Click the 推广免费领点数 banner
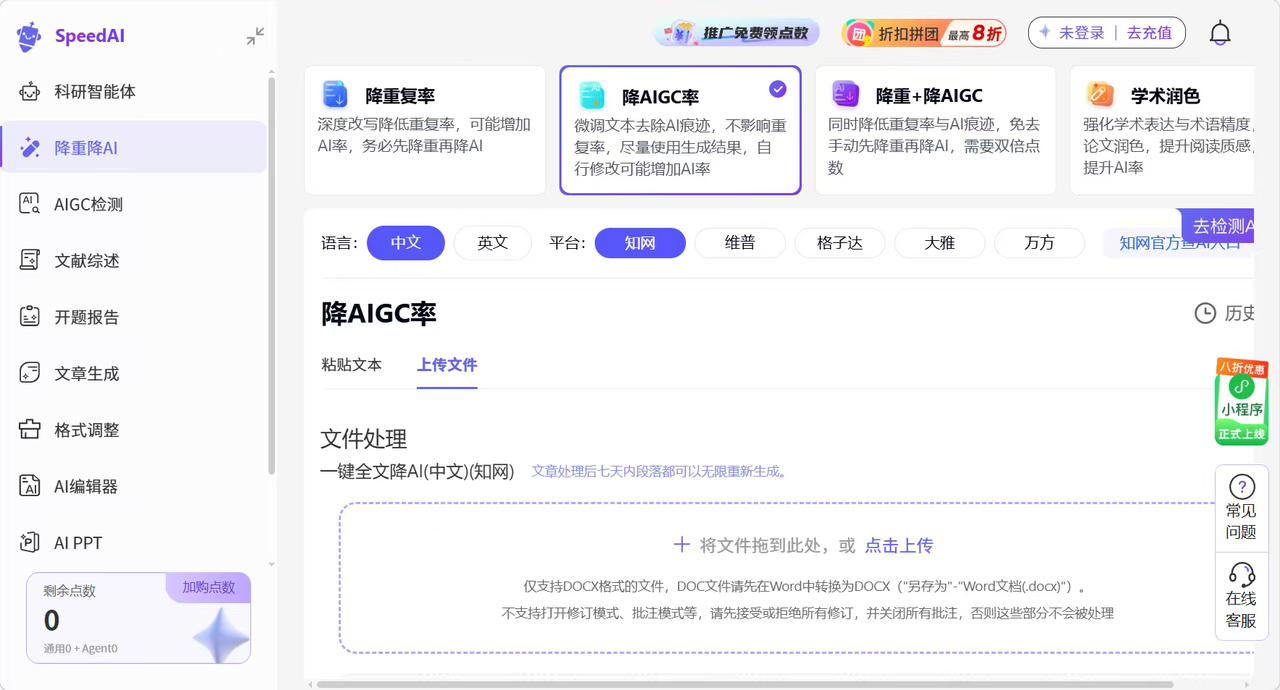The width and height of the screenshot is (1280, 690). tap(737, 33)
